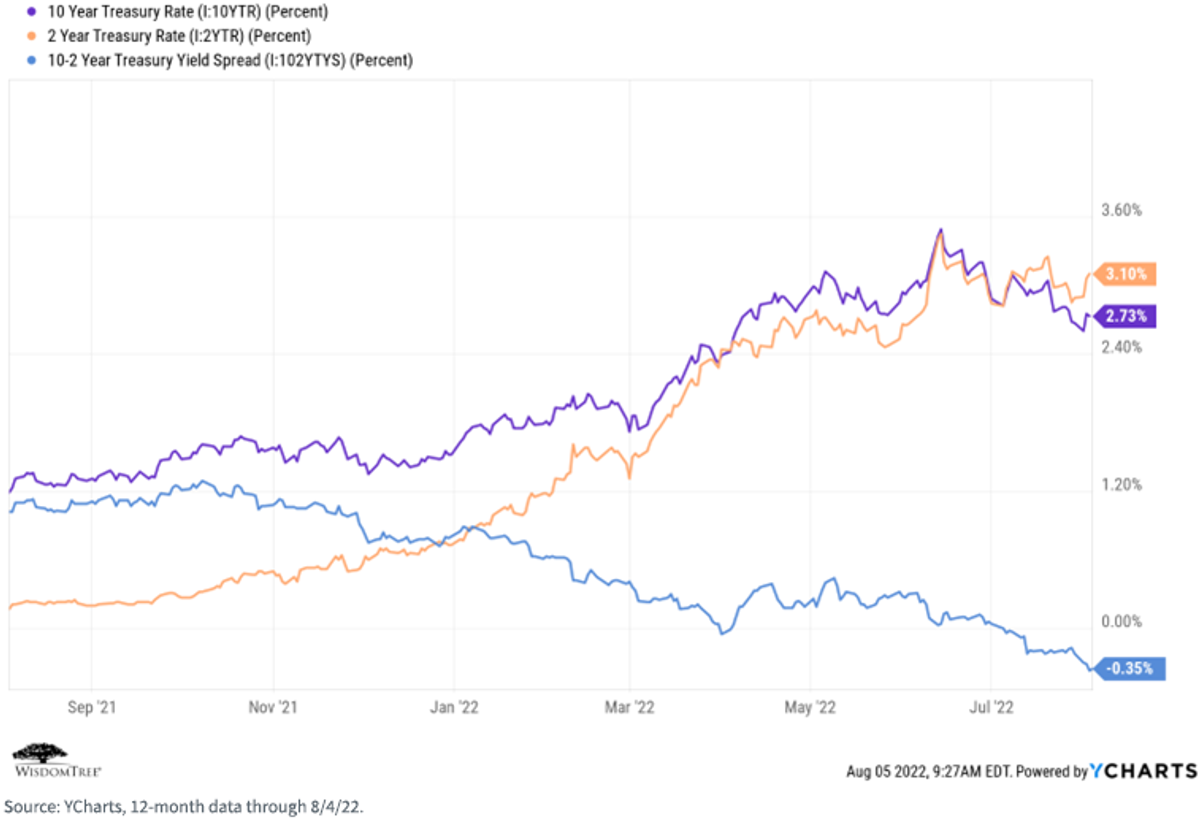This screenshot has height=826, width=1200.
Task: Click the Jul '22 axis label
Action: tap(992, 708)
